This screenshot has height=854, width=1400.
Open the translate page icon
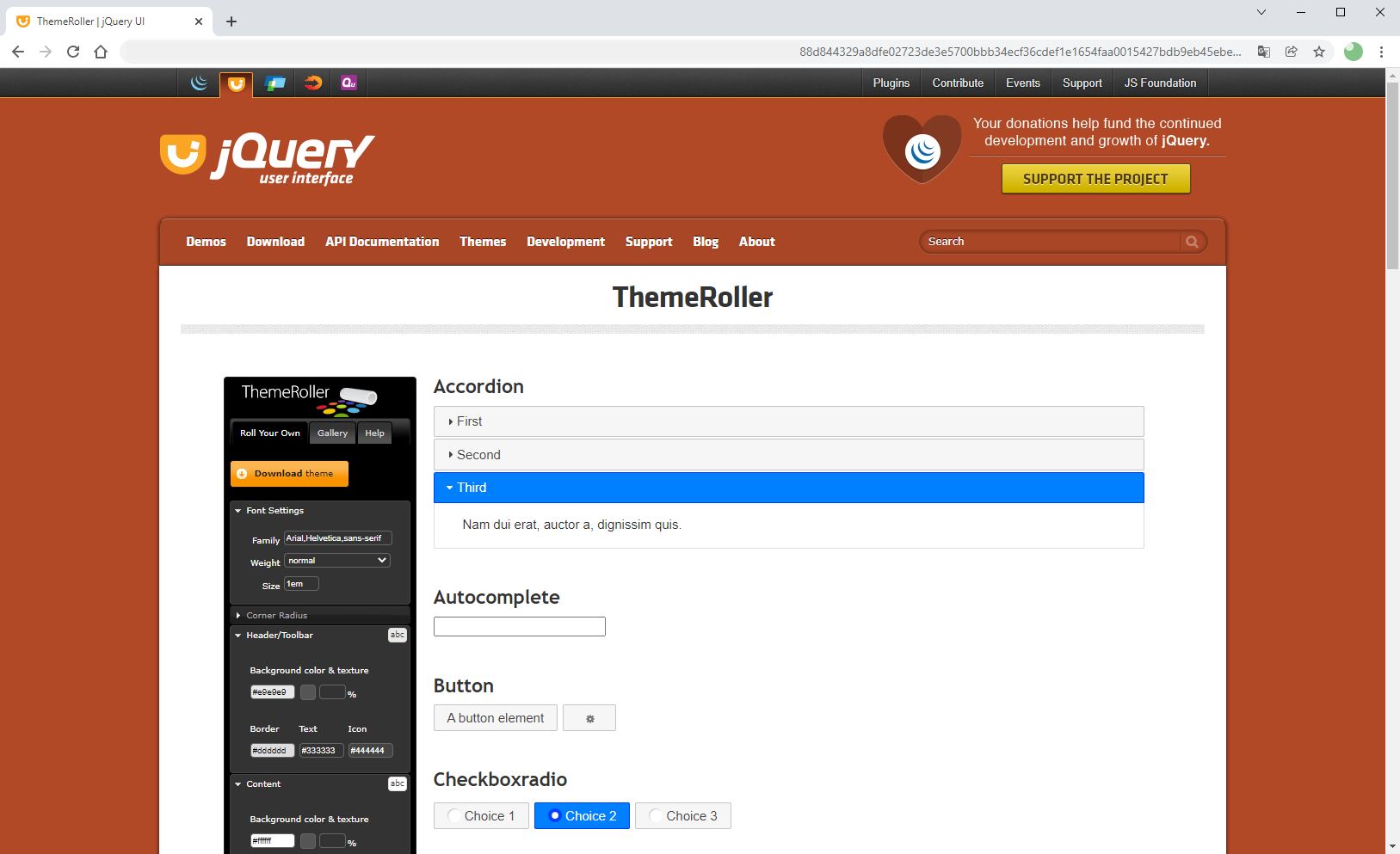(x=1264, y=52)
